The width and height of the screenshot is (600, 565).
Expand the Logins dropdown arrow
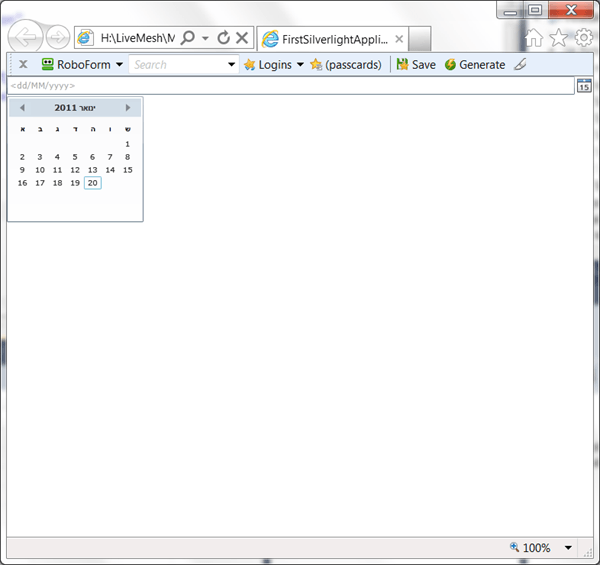coord(300,64)
